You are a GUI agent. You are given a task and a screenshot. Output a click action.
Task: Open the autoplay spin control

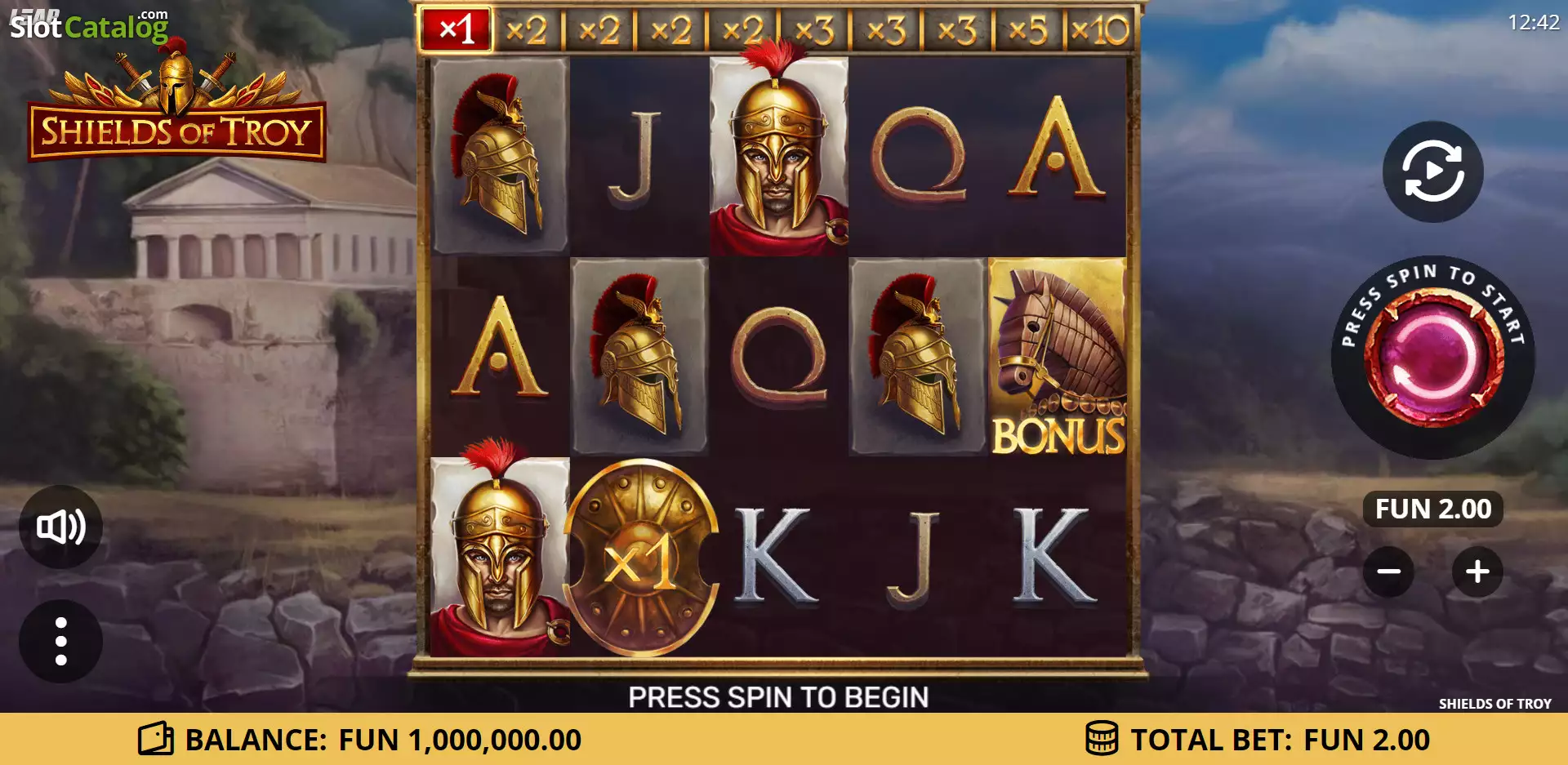[1433, 171]
